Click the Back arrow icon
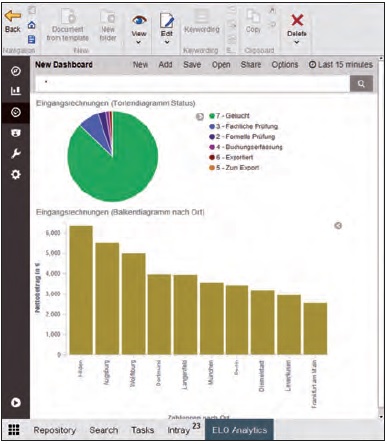This screenshot has height=444, width=387. (x=13, y=16)
